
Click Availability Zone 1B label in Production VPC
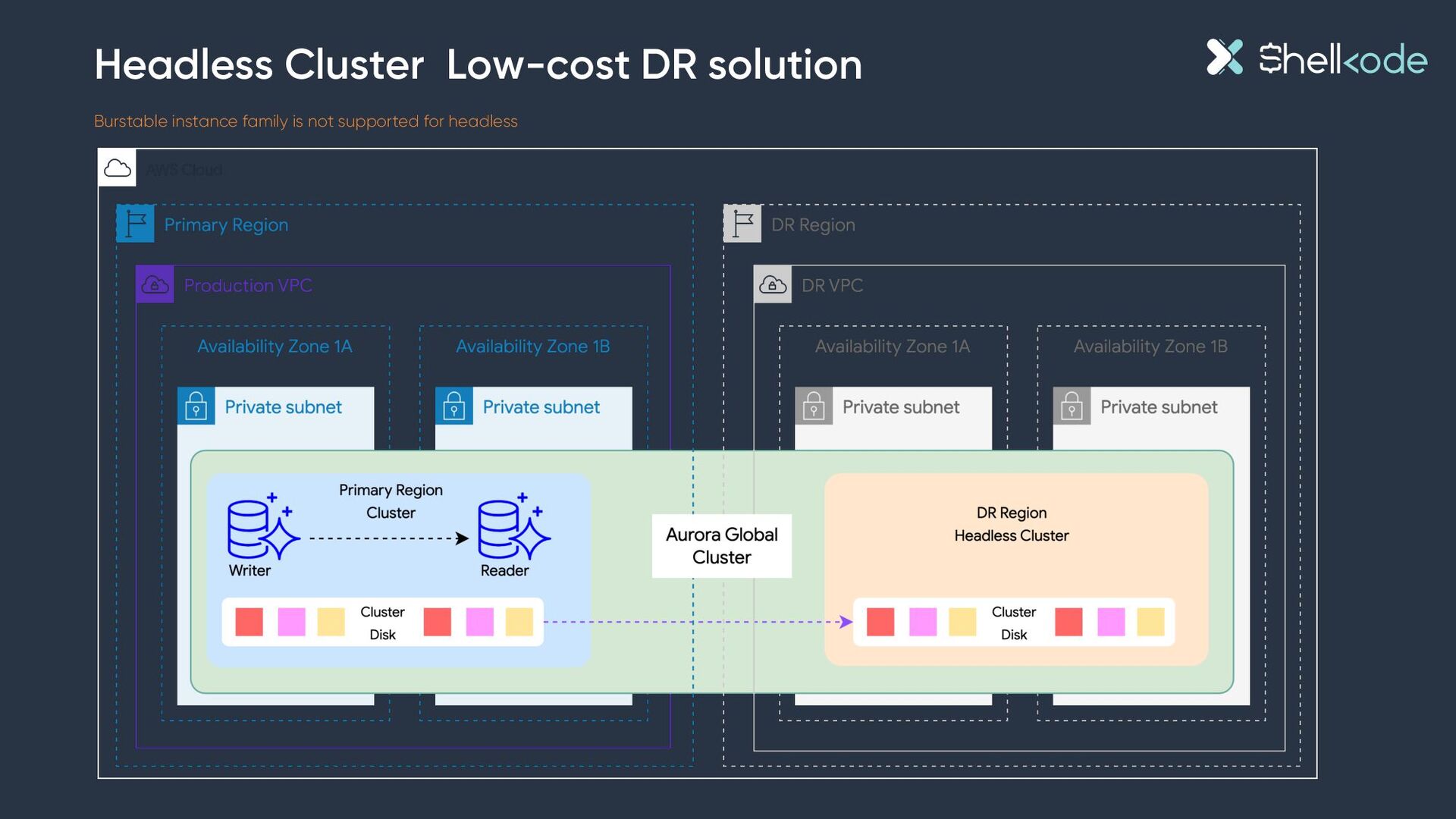pos(532,346)
